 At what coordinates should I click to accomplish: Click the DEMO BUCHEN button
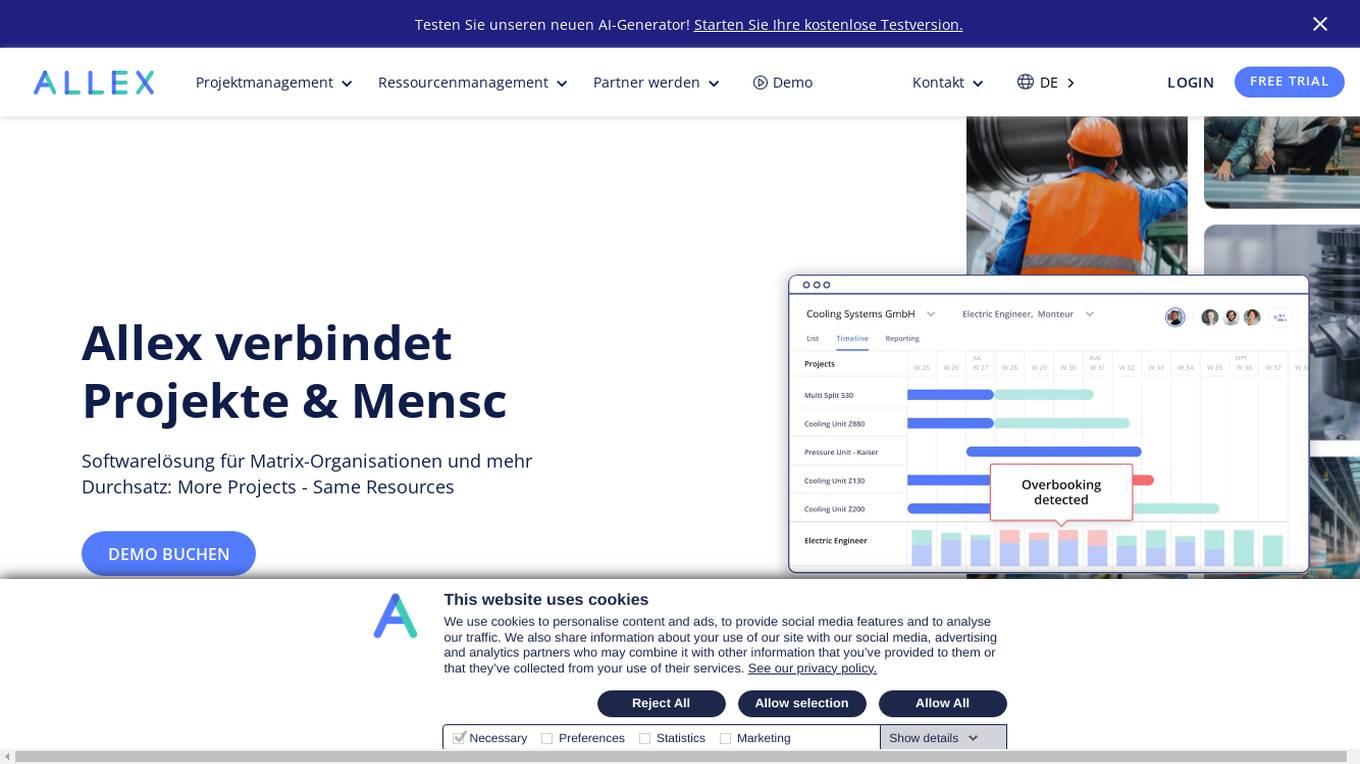[x=169, y=553]
